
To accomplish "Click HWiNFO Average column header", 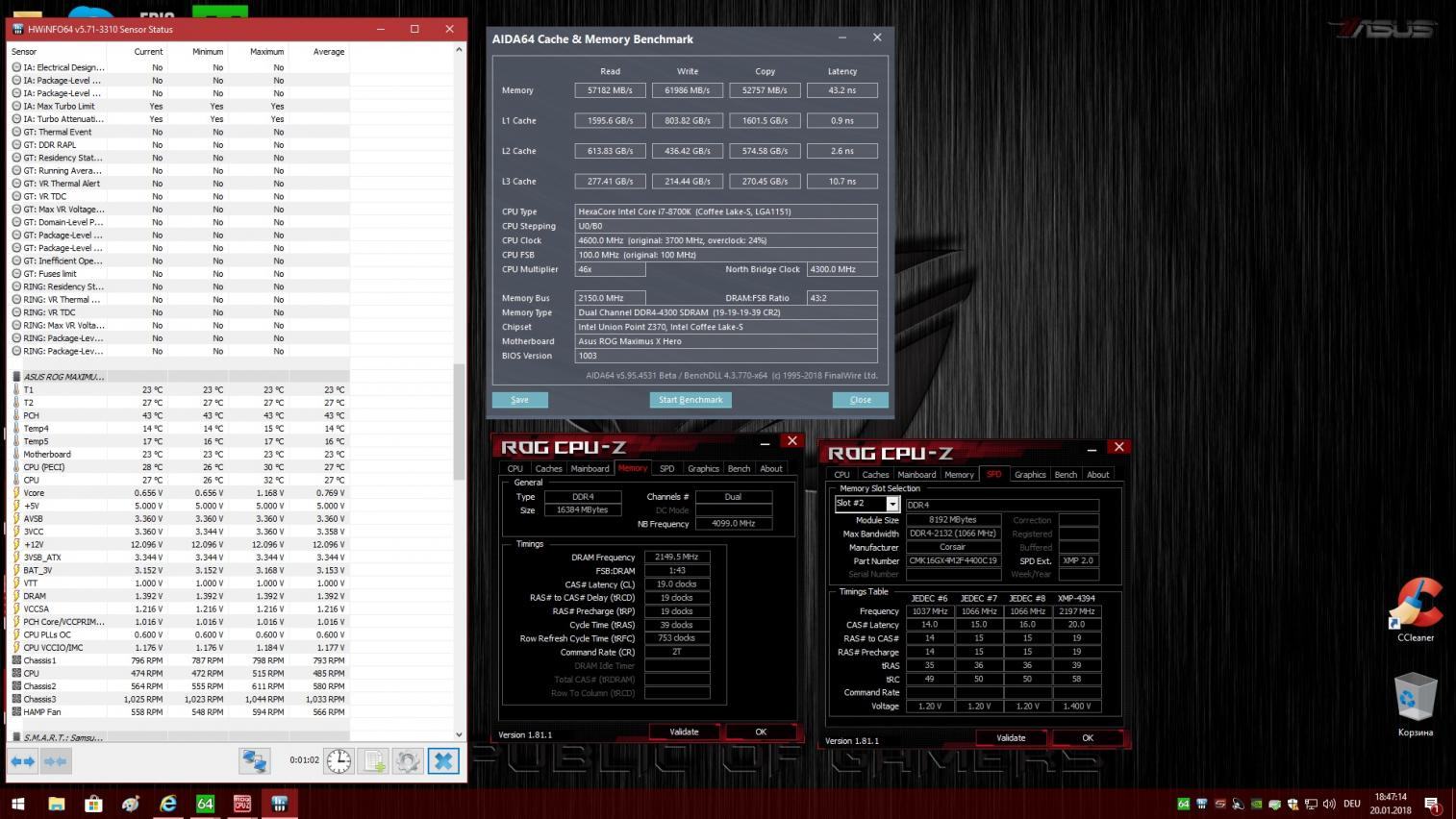I will [x=318, y=52].
